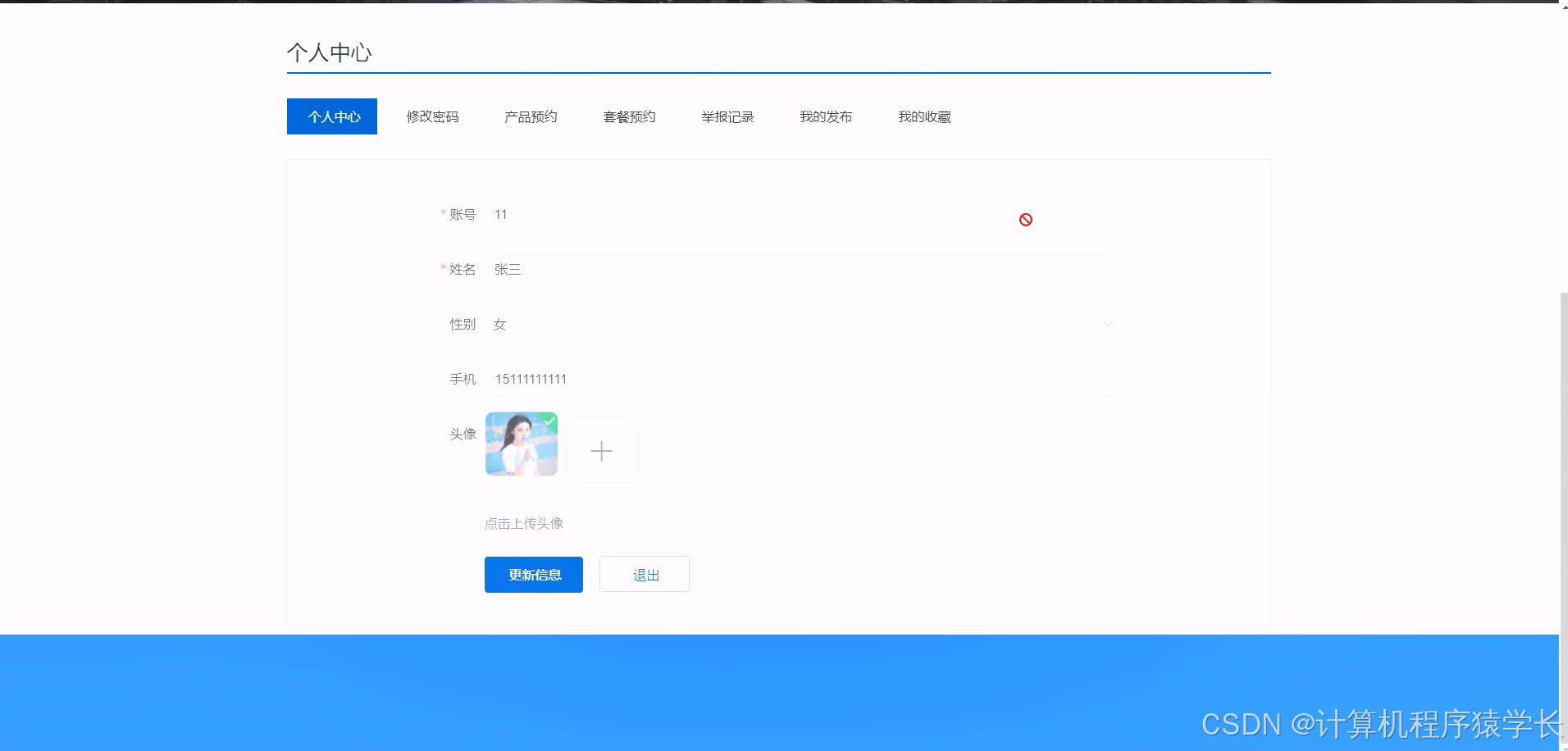
Task: Click the dropdown chevron beside 女
Action: point(1108,324)
